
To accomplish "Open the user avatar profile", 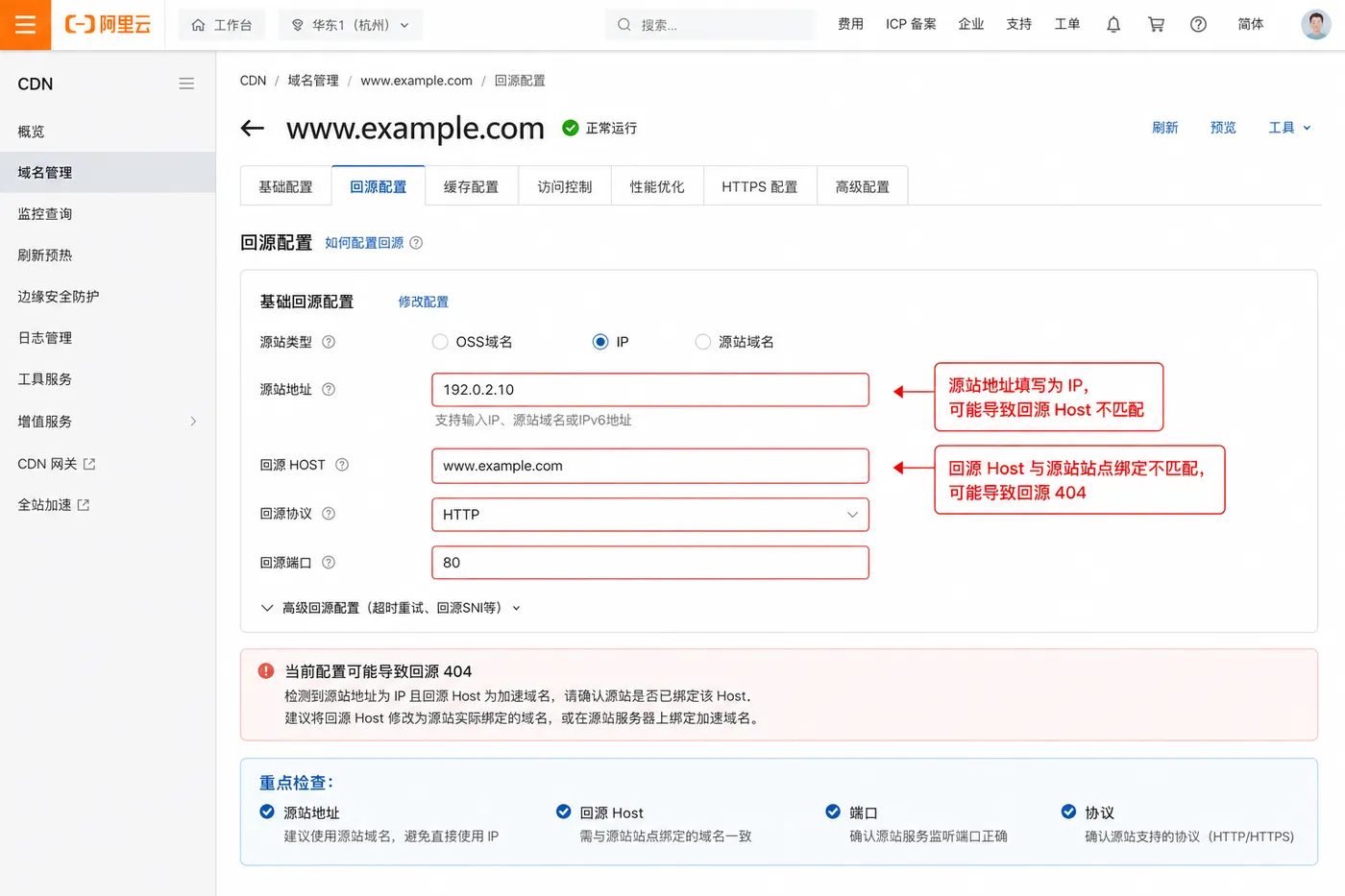I will pos(1315,25).
